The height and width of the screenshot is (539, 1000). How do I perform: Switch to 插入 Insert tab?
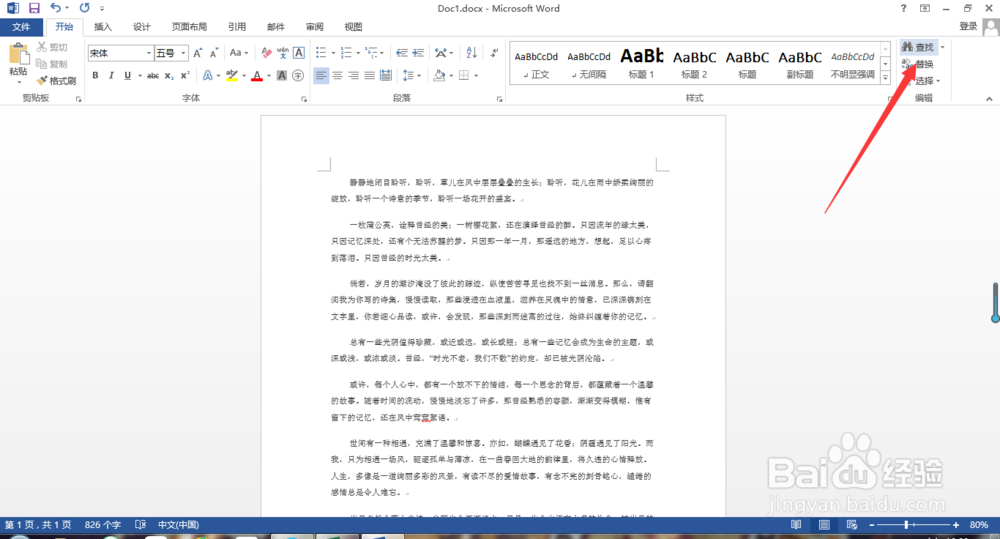(103, 27)
